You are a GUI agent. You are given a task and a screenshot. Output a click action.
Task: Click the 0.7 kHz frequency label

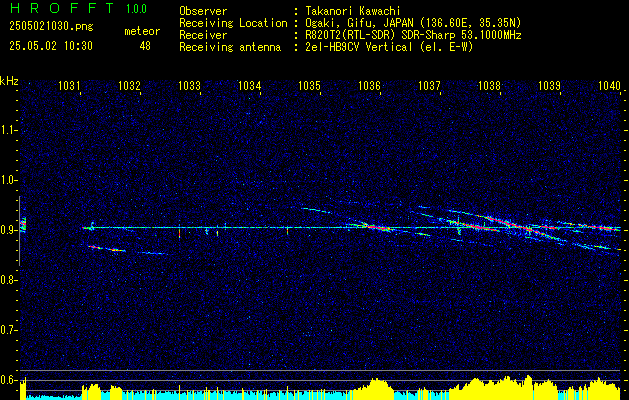(x=8, y=330)
